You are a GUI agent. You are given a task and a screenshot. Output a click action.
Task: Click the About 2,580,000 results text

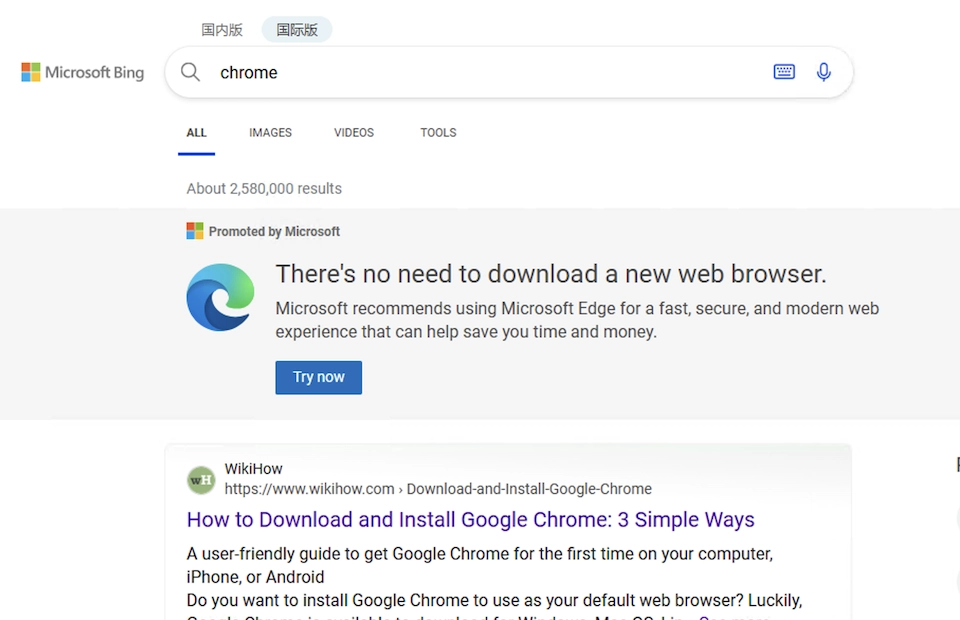264,189
